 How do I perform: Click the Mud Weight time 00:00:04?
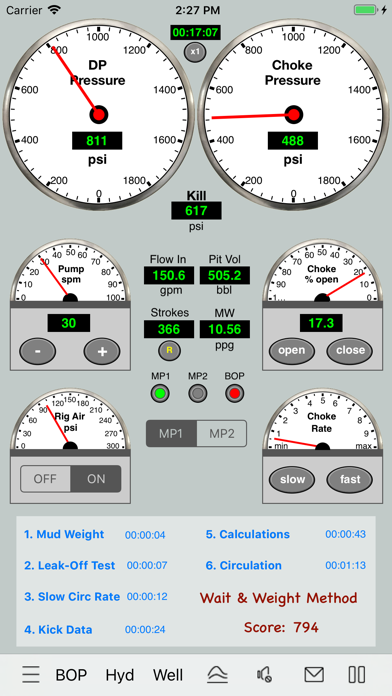click(145, 535)
